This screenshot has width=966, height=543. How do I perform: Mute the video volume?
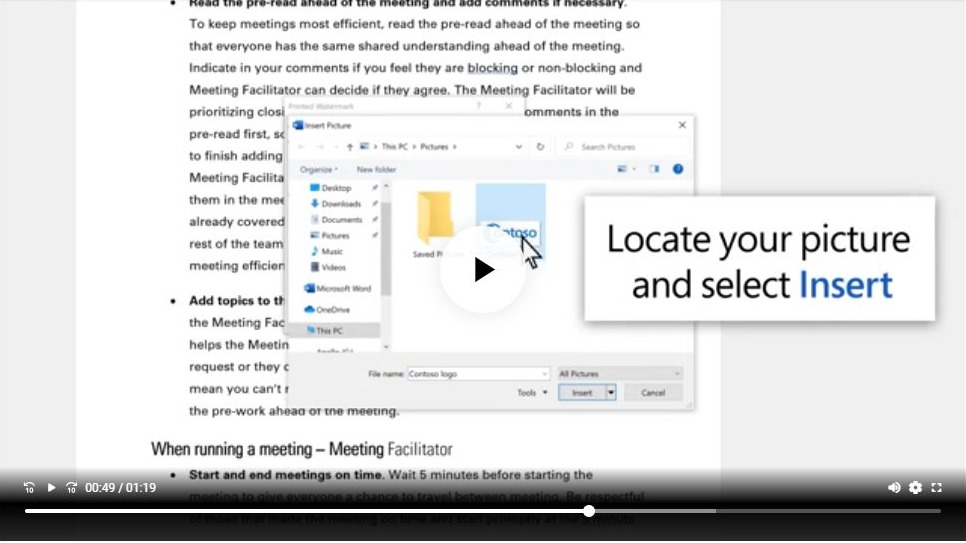(894, 488)
